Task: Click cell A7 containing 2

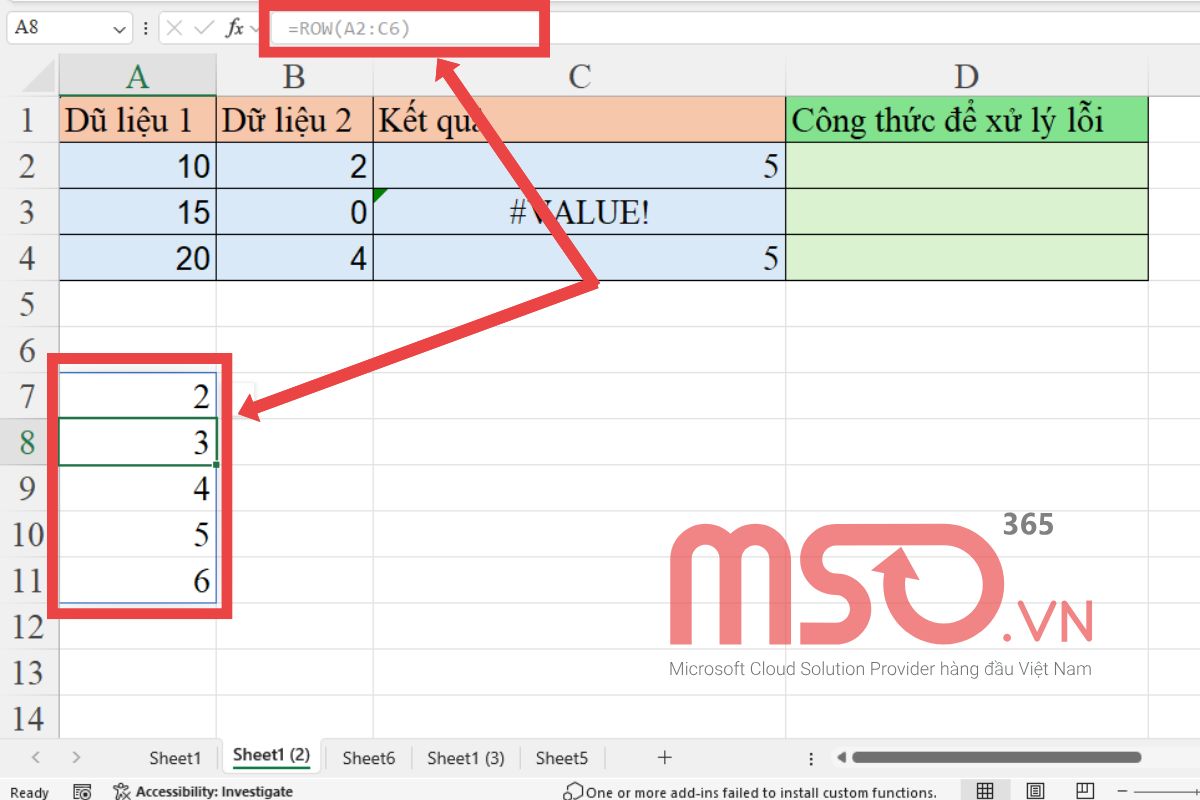Action: pos(138,396)
